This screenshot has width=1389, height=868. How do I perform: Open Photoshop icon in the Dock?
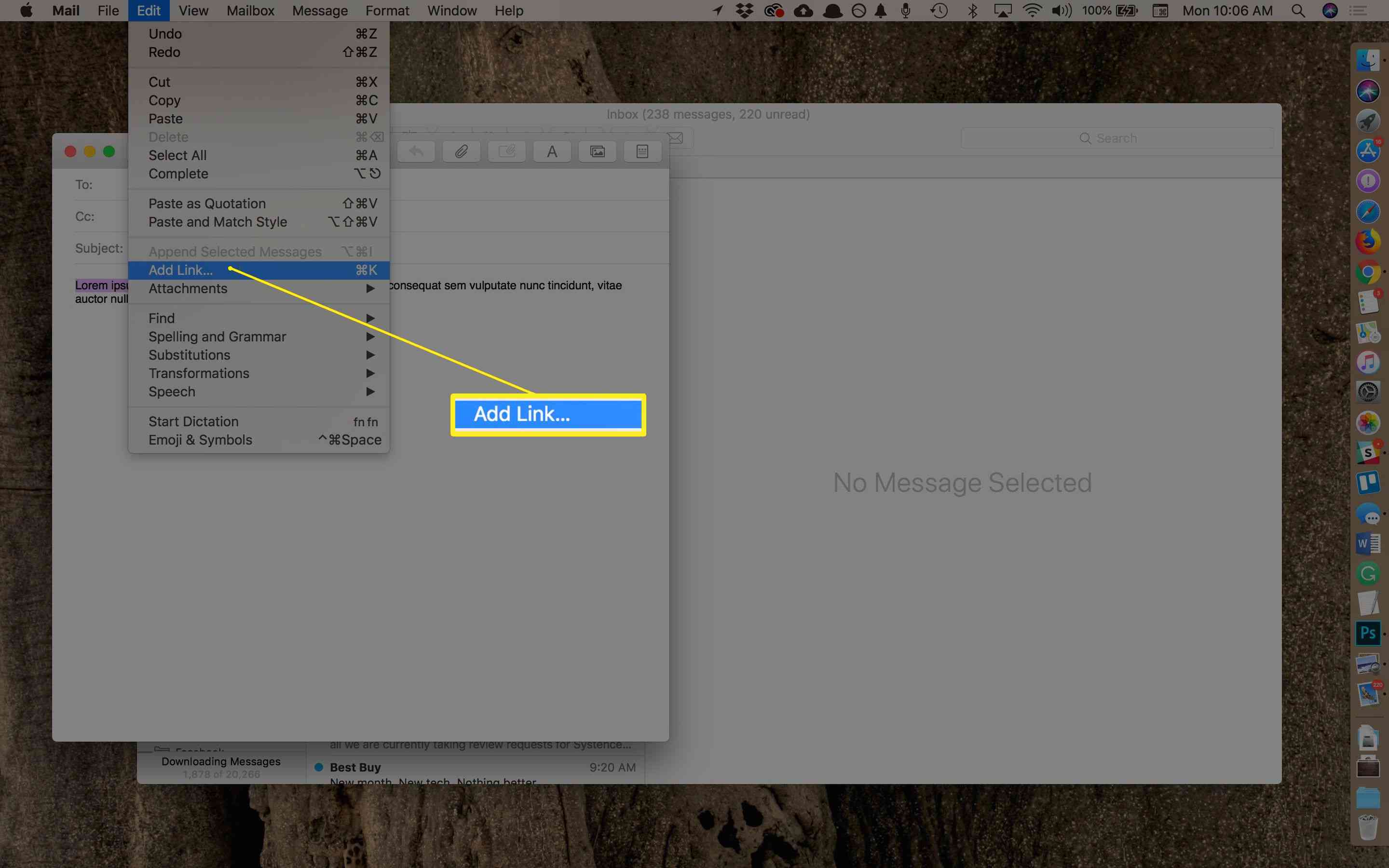pyautogui.click(x=1368, y=633)
